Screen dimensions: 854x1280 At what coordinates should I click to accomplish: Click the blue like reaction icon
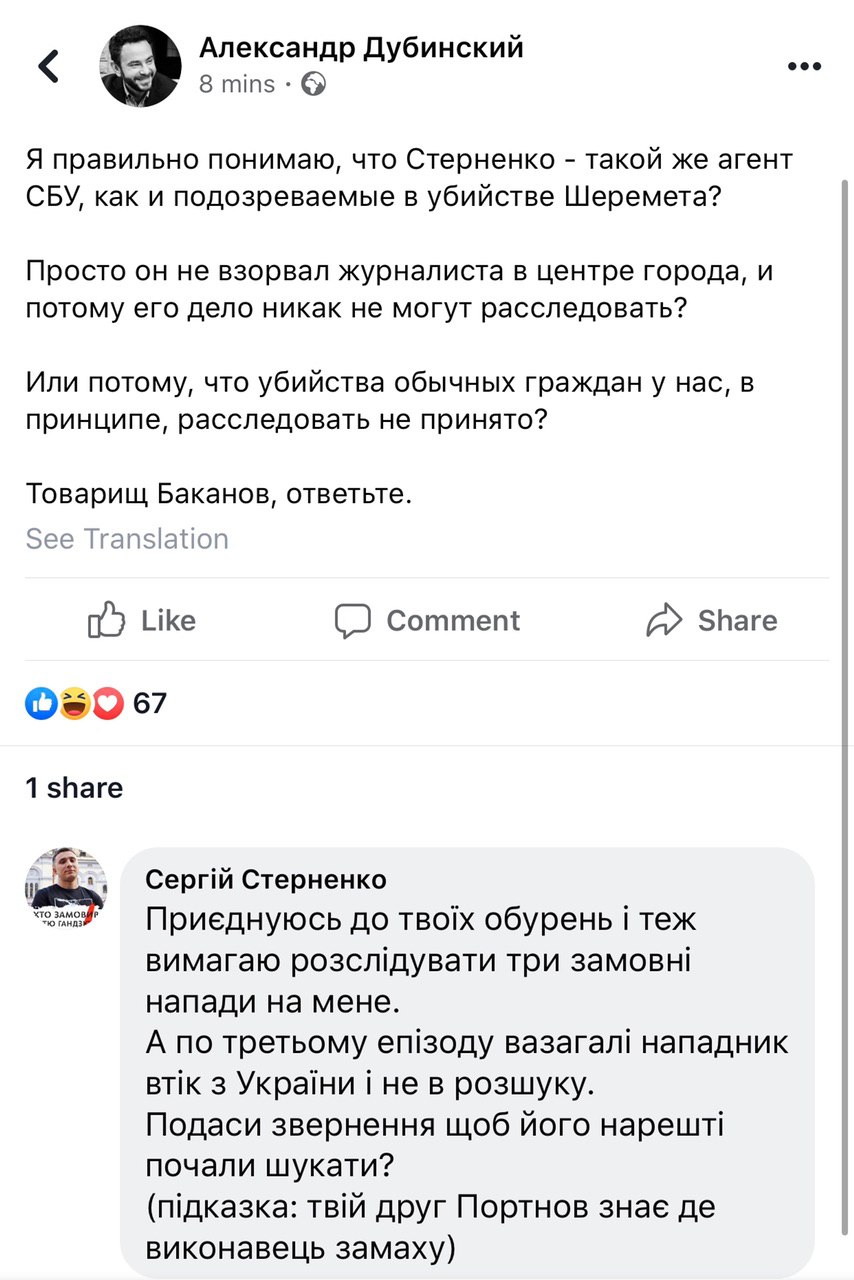click(x=41, y=704)
